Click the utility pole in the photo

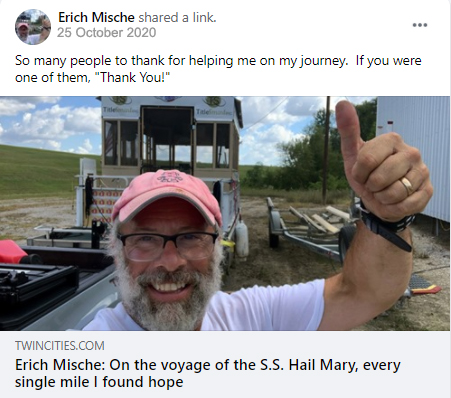326,150
